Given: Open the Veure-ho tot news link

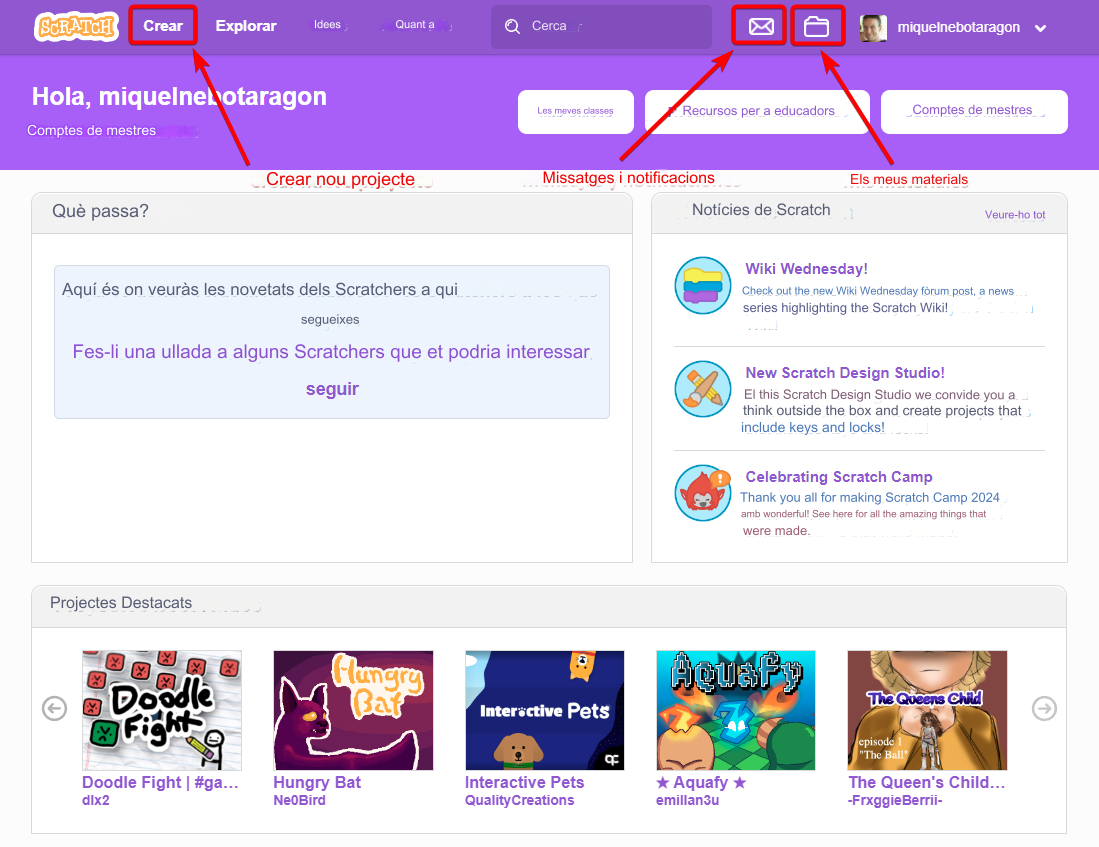Looking at the screenshot, I should [1014, 215].
